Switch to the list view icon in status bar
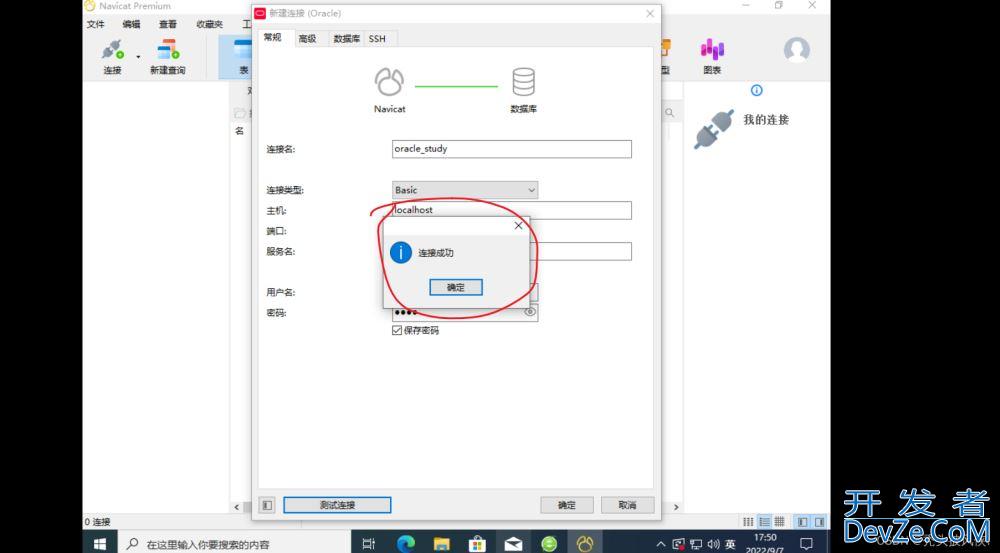The image size is (1000, 553). pos(748,522)
